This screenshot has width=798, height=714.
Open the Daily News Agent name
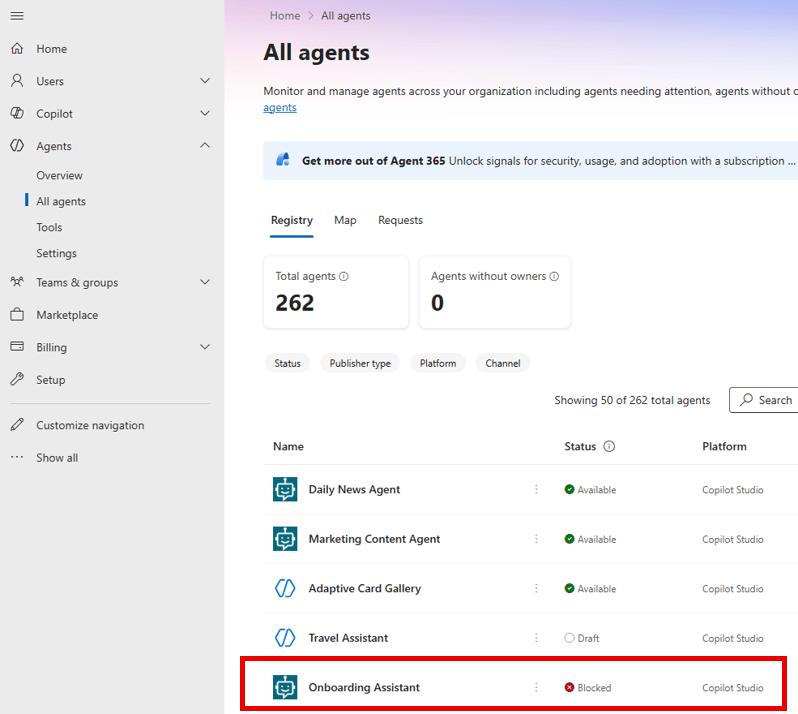click(354, 489)
